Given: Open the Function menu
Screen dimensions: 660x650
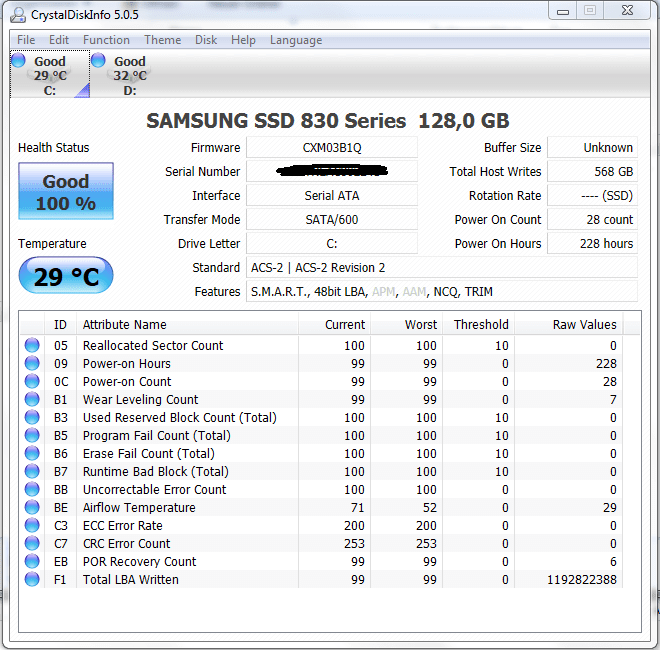Looking at the screenshot, I should [x=106, y=40].
